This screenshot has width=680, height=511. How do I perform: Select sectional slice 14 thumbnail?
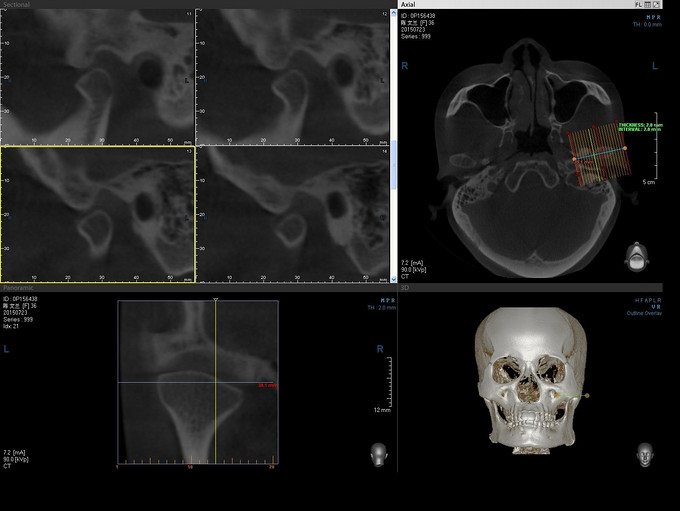point(292,214)
